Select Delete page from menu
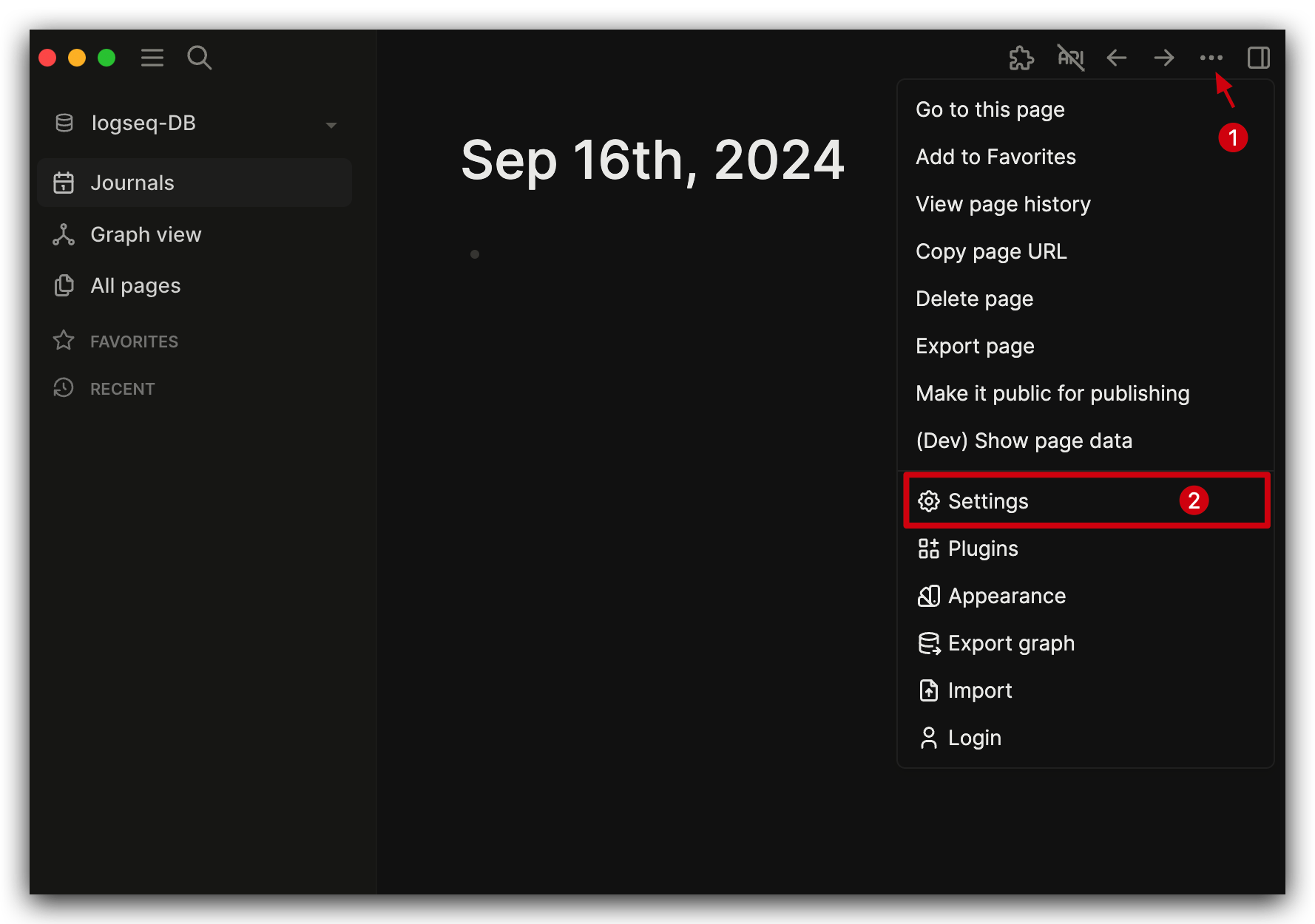 click(x=974, y=299)
